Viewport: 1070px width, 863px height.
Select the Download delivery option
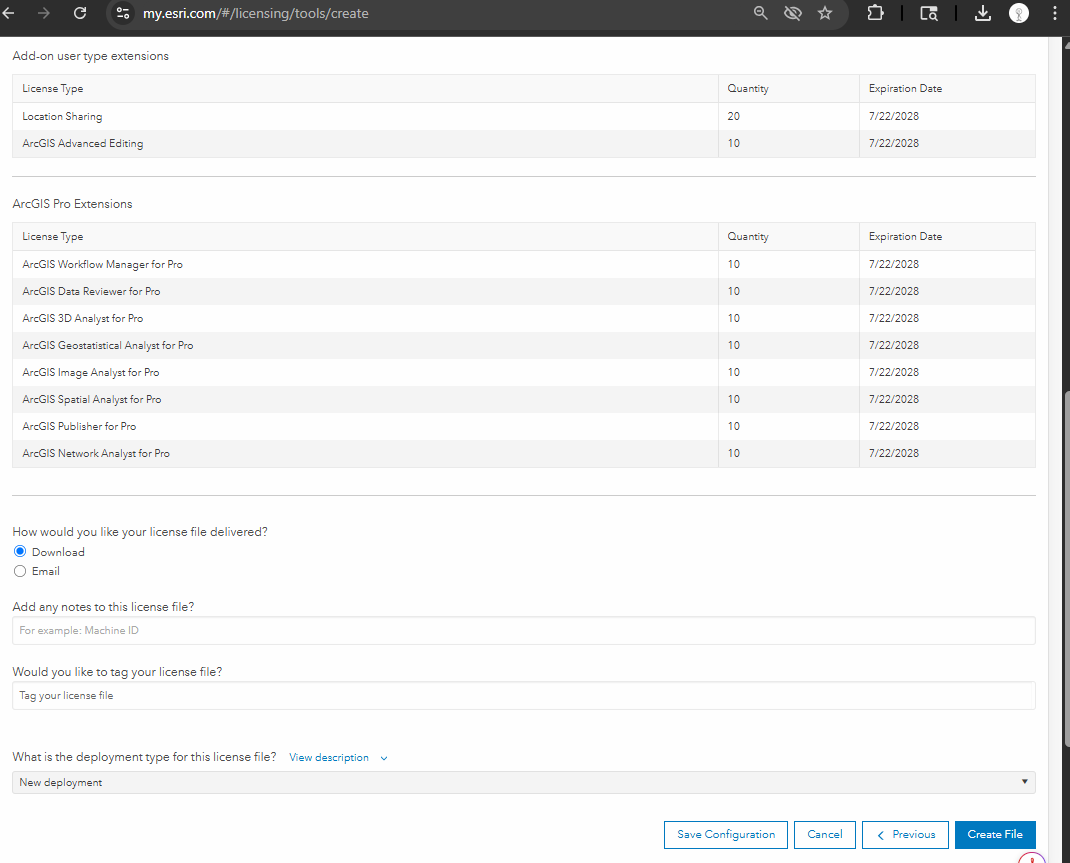coord(20,552)
